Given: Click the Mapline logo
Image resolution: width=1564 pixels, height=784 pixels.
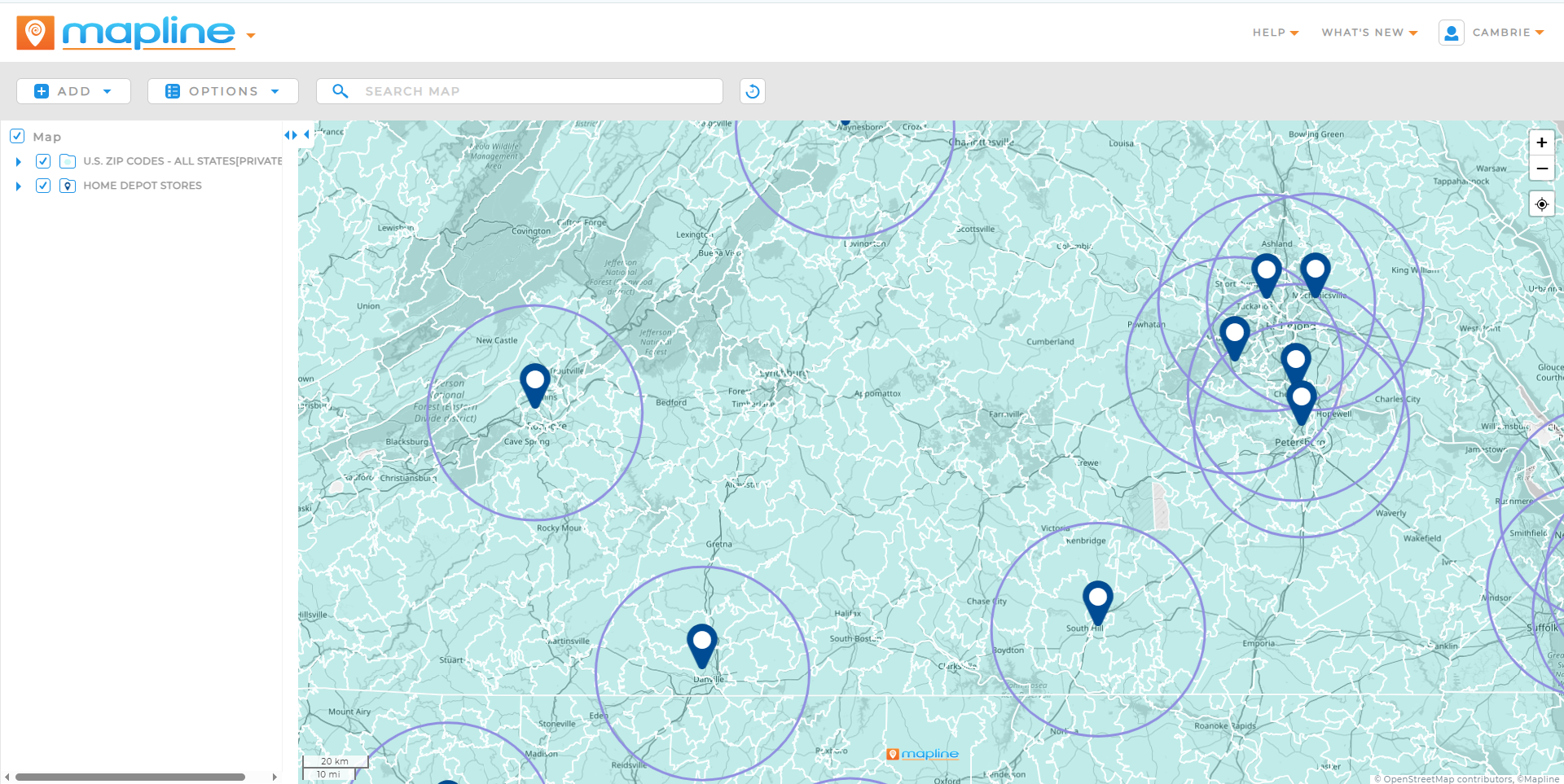Looking at the screenshot, I should [x=126, y=33].
